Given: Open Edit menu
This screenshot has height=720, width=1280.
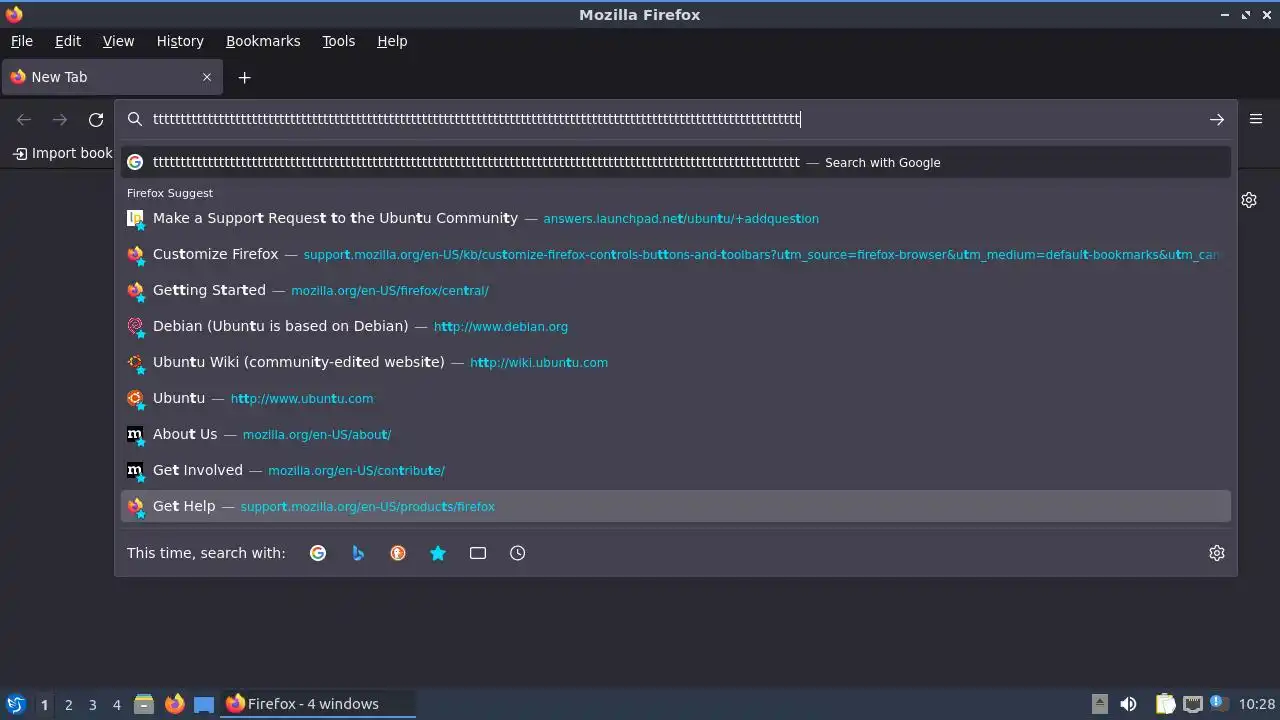Looking at the screenshot, I should coord(68,41).
